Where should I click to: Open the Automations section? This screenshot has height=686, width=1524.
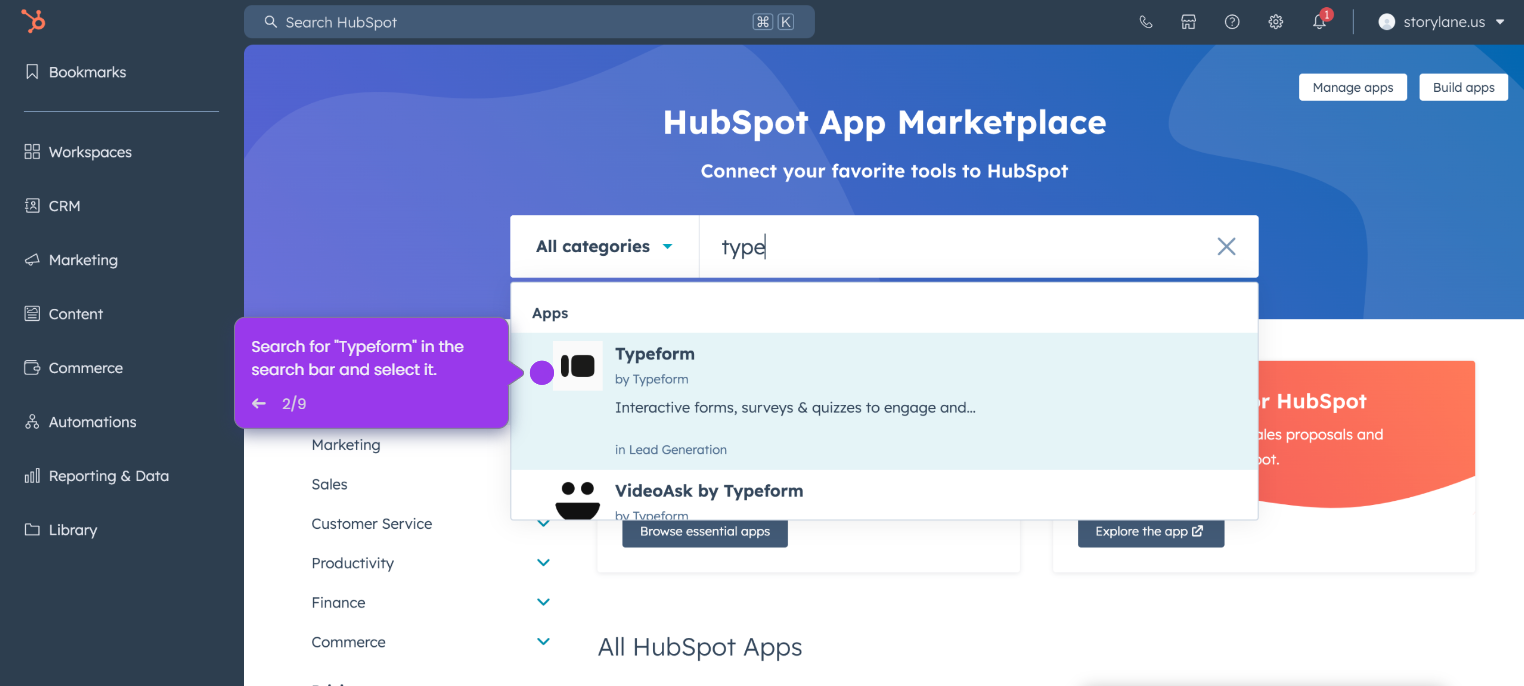pos(90,421)
